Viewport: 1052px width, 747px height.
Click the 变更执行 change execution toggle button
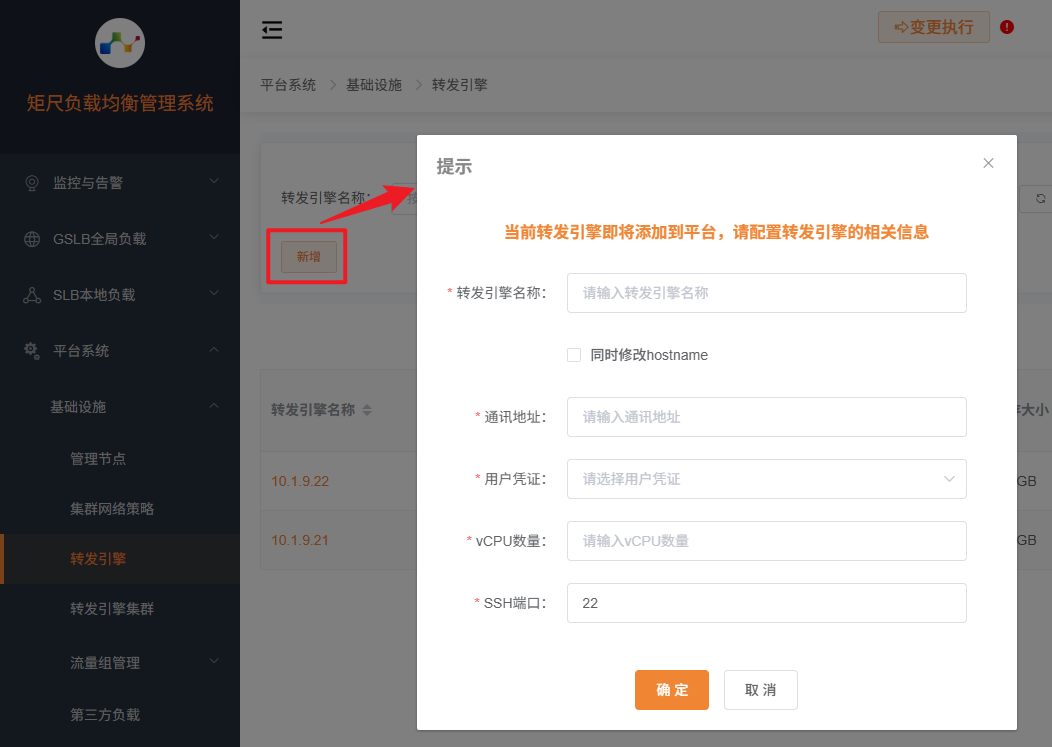pyautogui.click(x=933, y=28)
